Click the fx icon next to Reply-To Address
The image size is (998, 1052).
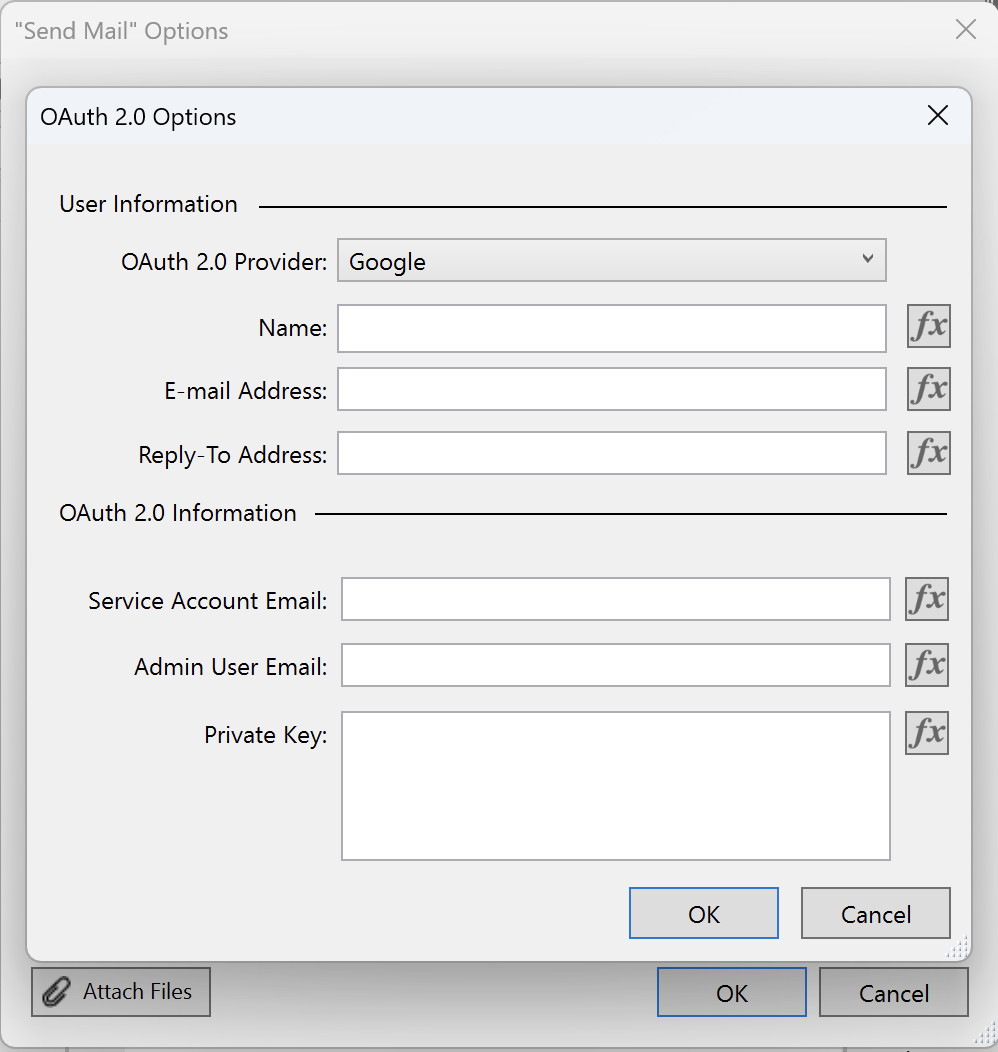point(928,453)
